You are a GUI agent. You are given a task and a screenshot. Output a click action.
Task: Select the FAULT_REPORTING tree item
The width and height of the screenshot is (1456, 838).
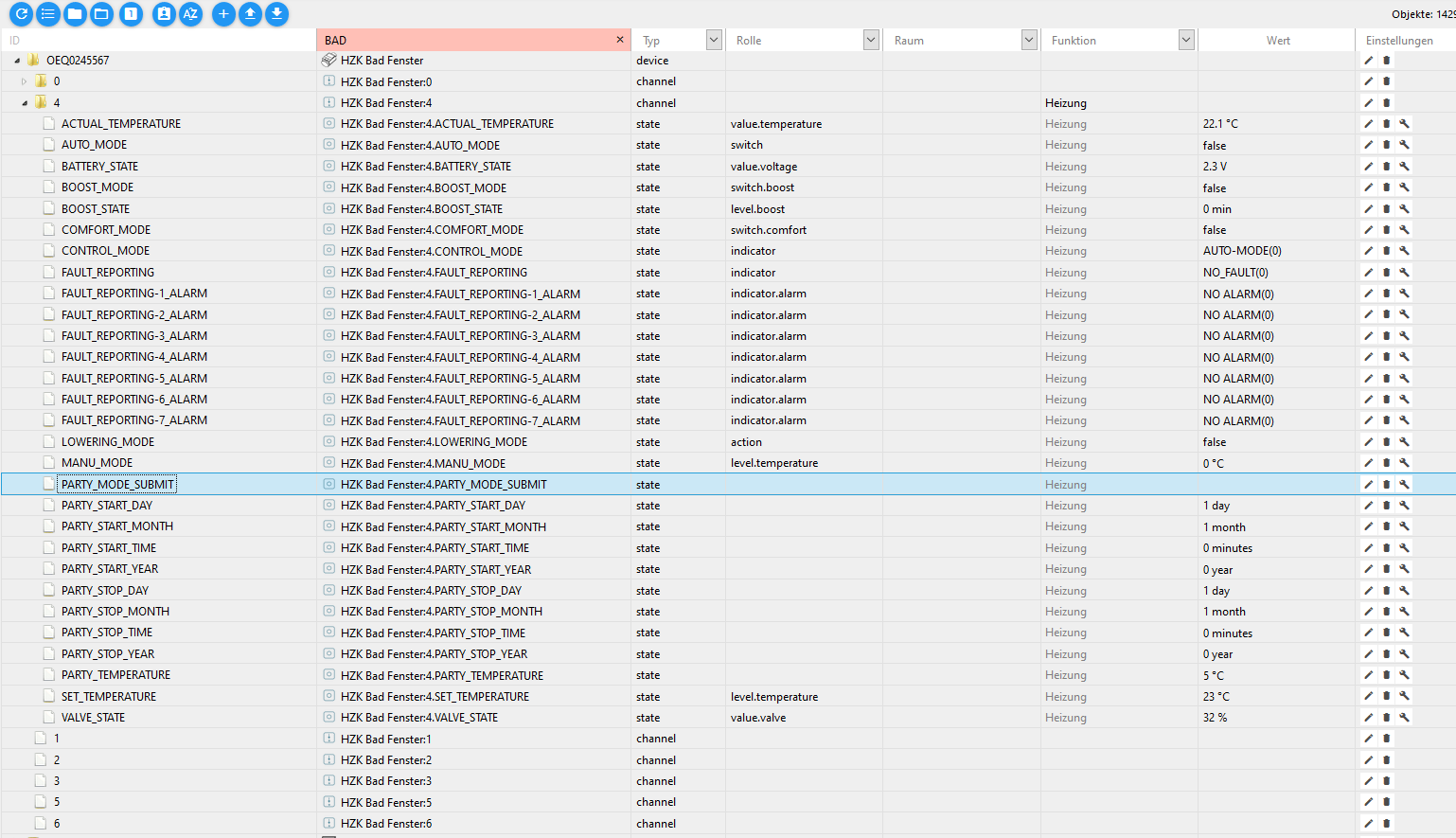pyautogui.click(x=108, y=273)
